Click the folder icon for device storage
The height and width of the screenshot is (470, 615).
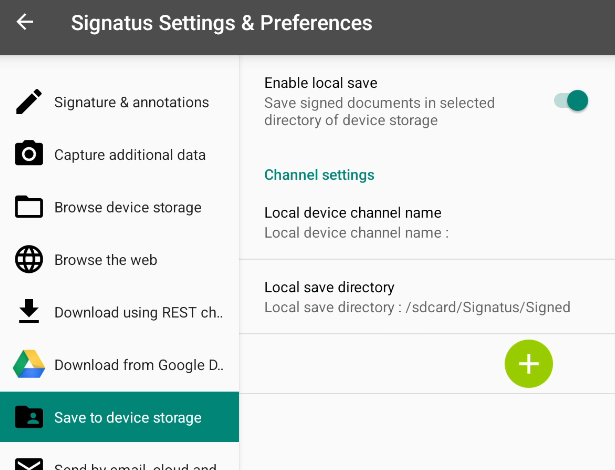(29, 207)
